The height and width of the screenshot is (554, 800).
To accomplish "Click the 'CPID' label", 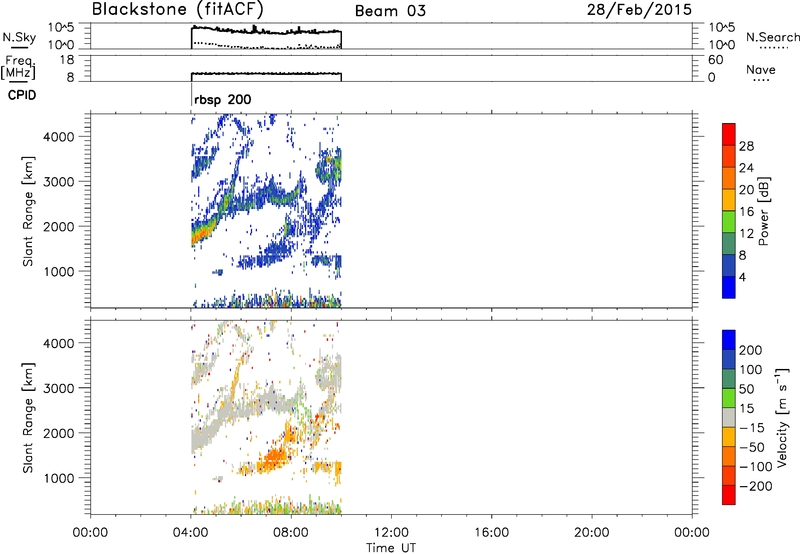I will click(x=22, y=95).
